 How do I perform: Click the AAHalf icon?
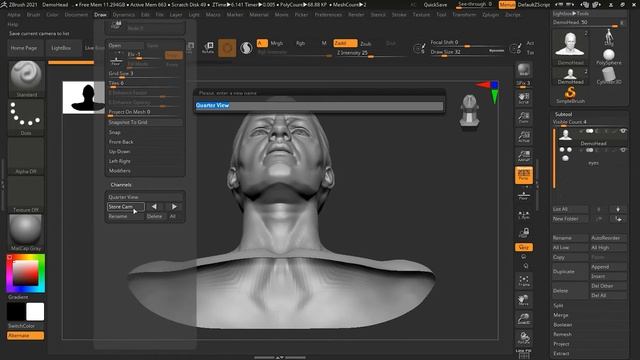coord(524,156)
